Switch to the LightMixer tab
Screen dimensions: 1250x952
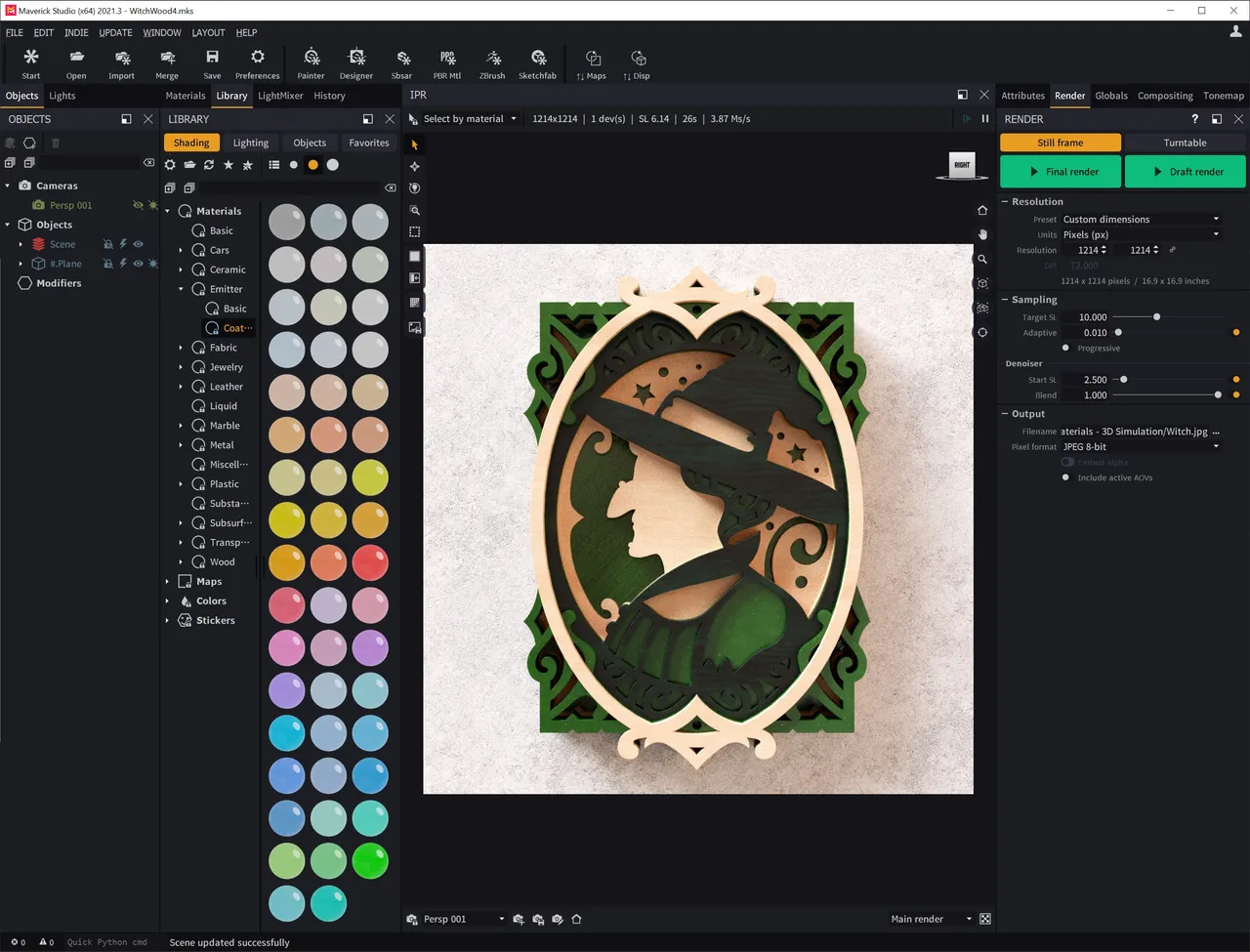click(280, 96)
